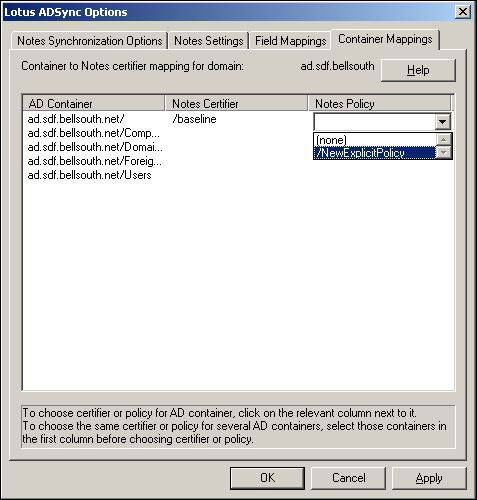Confirm with the OK button
Screen dimensions: 477x500
(x=267, y=478)
